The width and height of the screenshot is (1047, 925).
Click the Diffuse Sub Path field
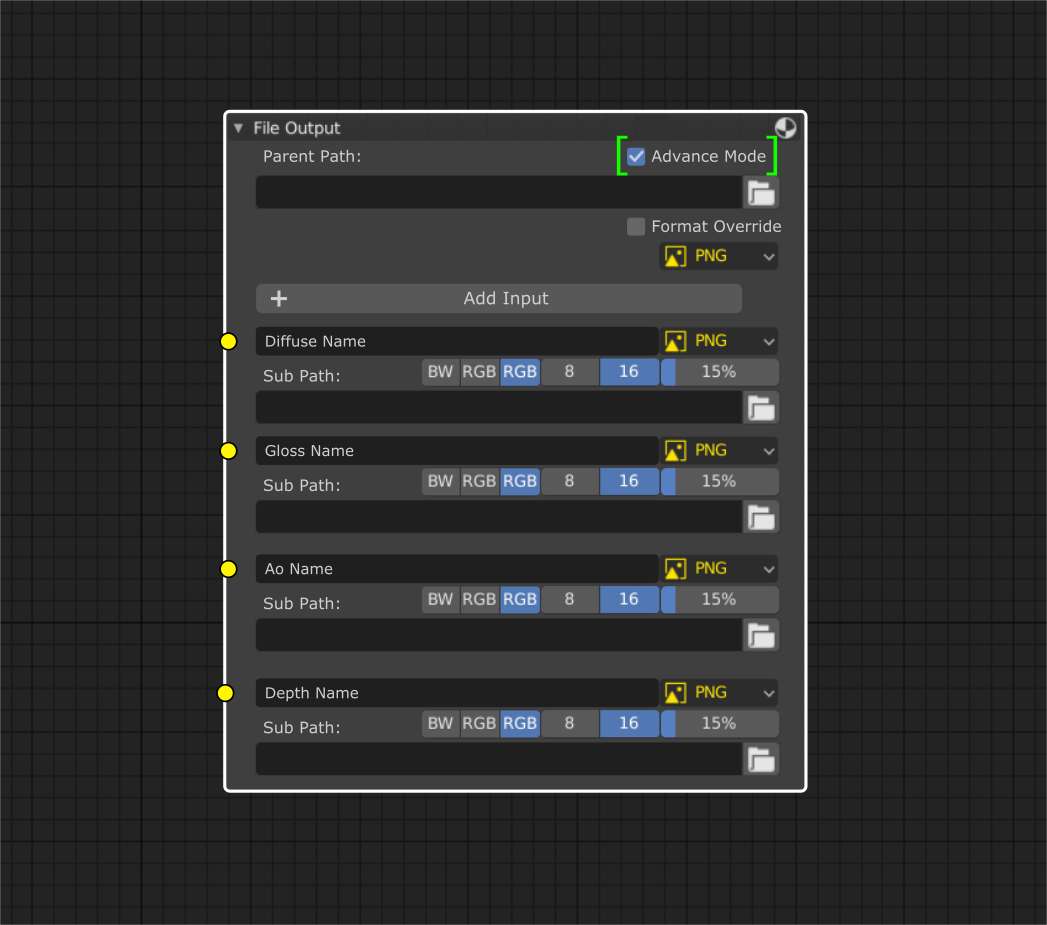[499, 407]
